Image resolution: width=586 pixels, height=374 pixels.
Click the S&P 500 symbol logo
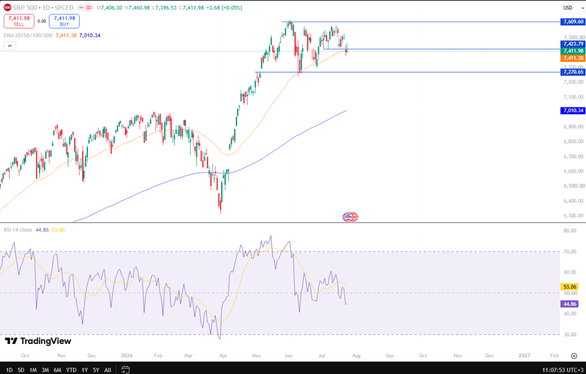click(x=7, y=7)
